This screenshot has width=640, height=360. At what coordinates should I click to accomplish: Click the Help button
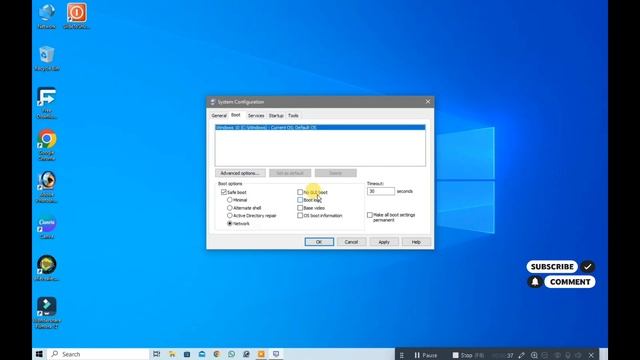[x=416, y=242]
